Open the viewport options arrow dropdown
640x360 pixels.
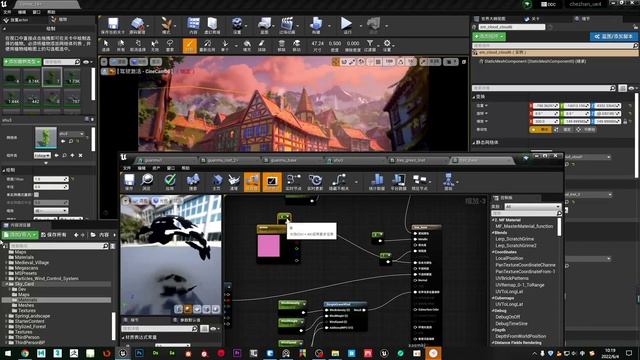(x=104, y=62)
